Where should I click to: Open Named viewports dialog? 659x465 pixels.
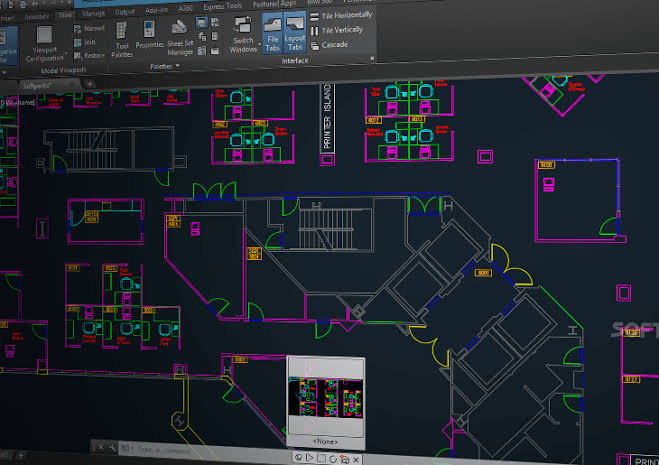click(89, 29)
